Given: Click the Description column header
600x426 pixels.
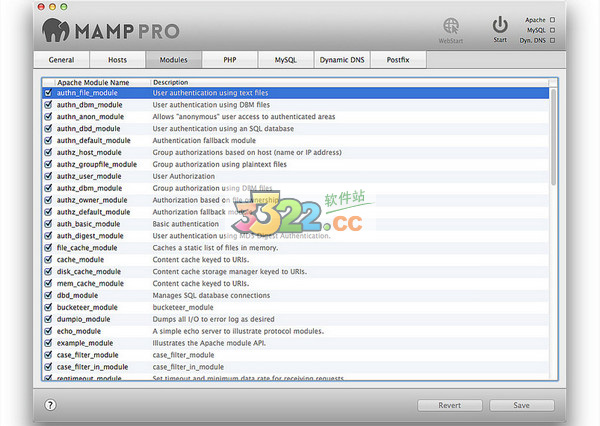Looking at the screenshot, I should pyautogui.click(x=349, y=82).
